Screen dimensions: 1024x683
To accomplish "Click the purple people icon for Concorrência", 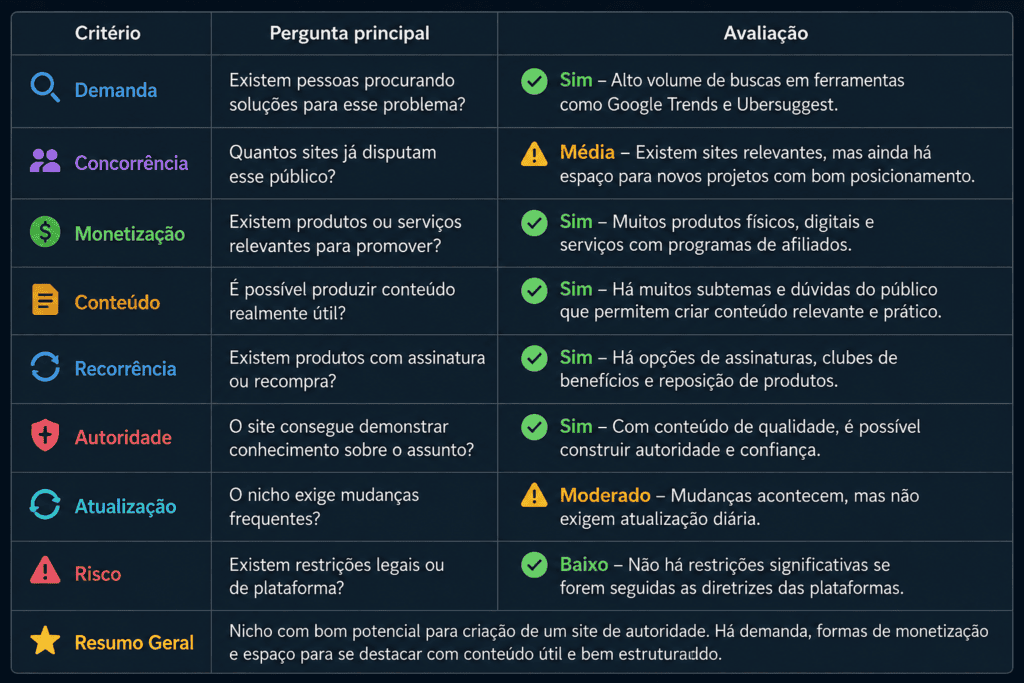I will coord(45,161).
